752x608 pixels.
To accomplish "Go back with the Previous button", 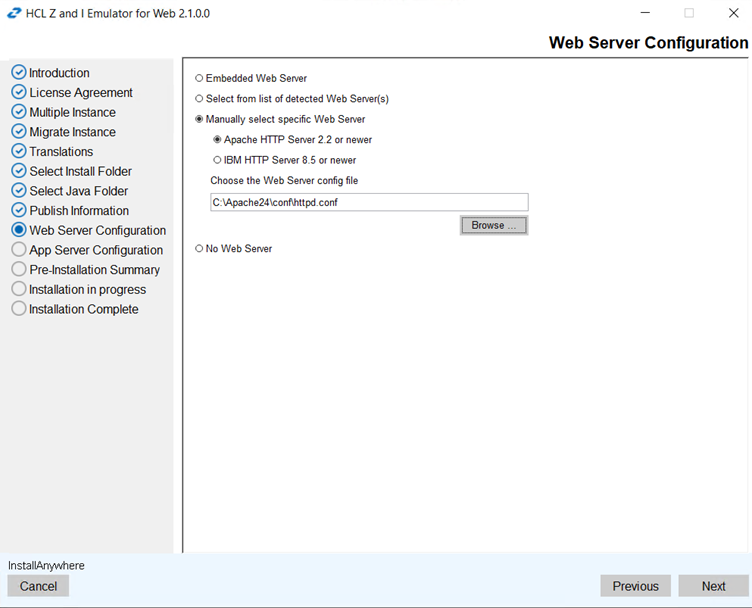I will [x=635, y=586].
